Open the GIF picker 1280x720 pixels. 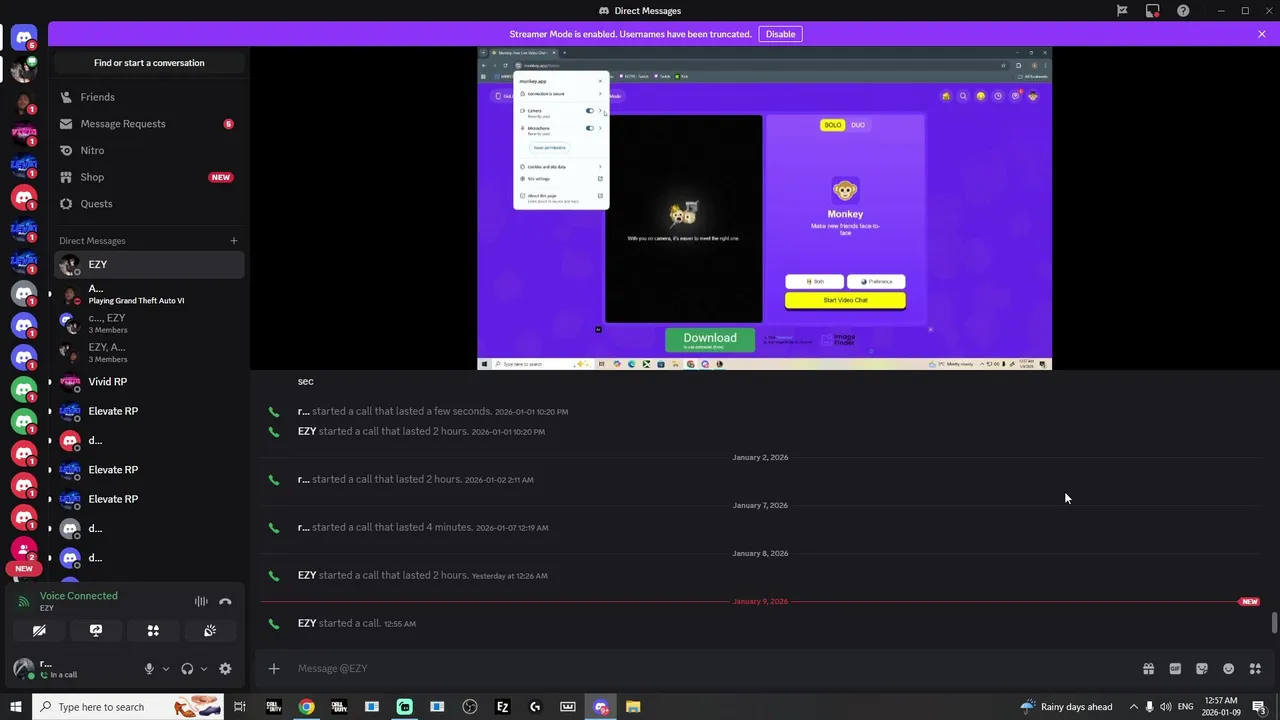(x=1175, y=669)
